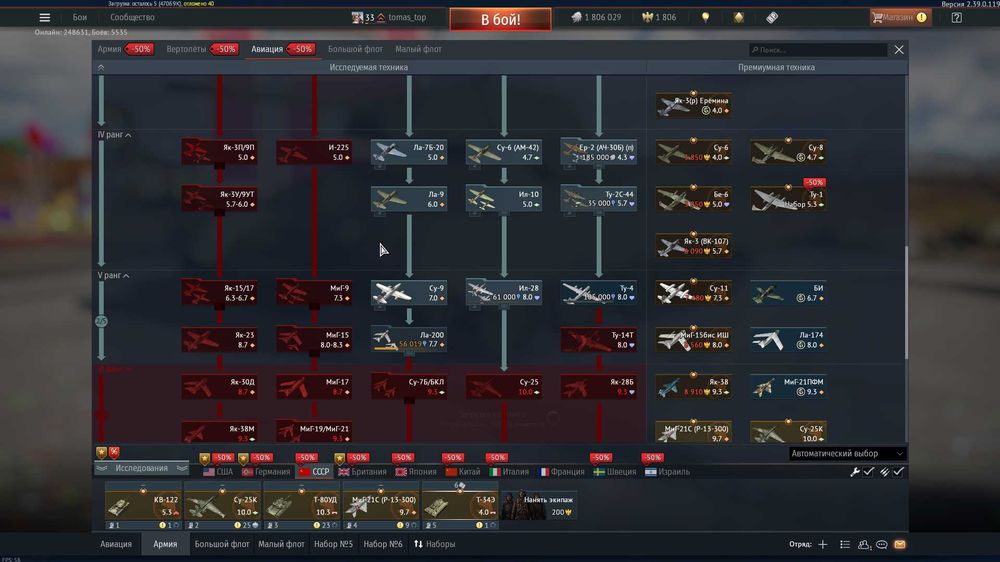Select the Ил-28 aircraft

pyautogui.click(x=504, y=293)
